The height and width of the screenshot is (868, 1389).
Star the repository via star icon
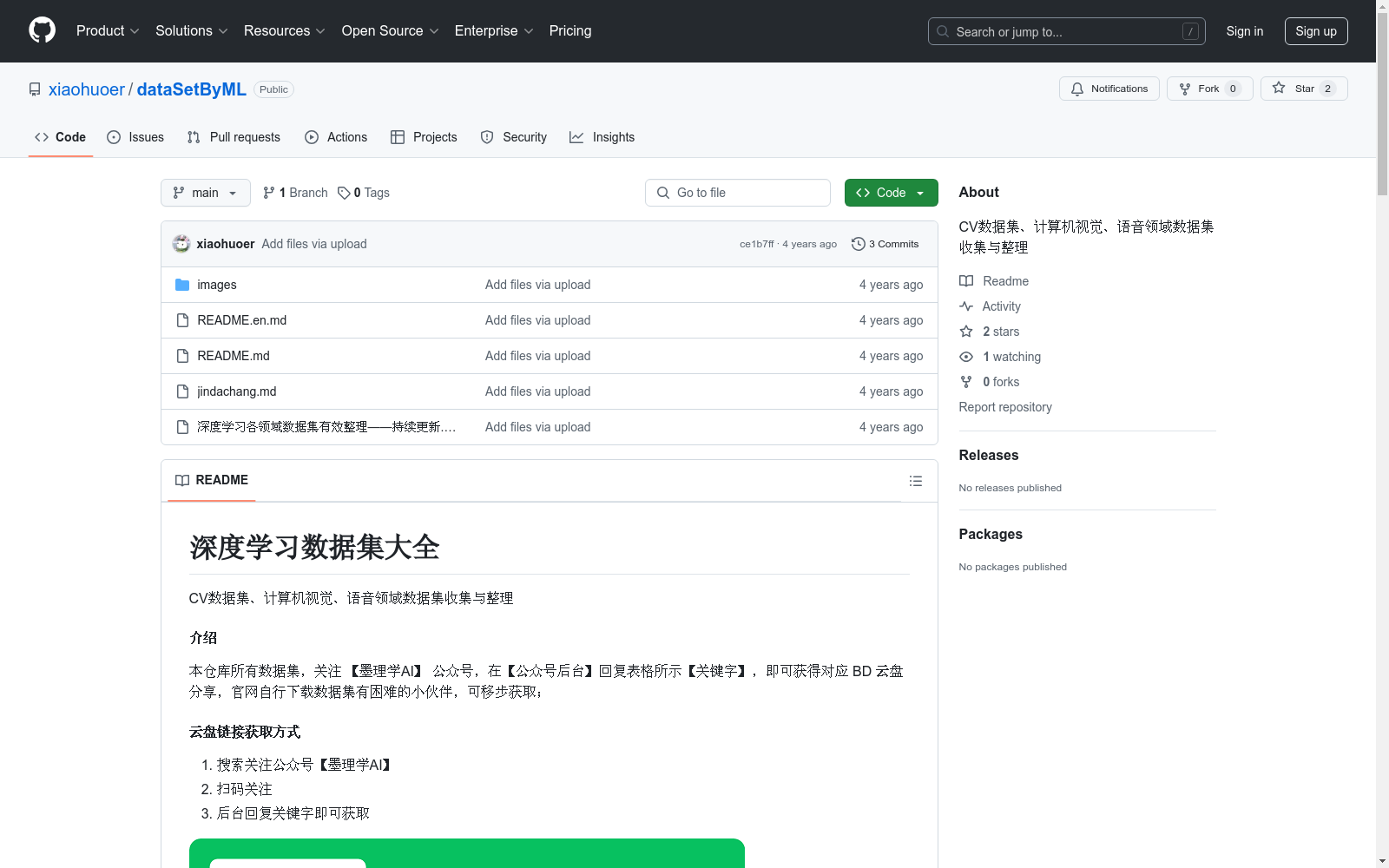[x=1279, y=88]
